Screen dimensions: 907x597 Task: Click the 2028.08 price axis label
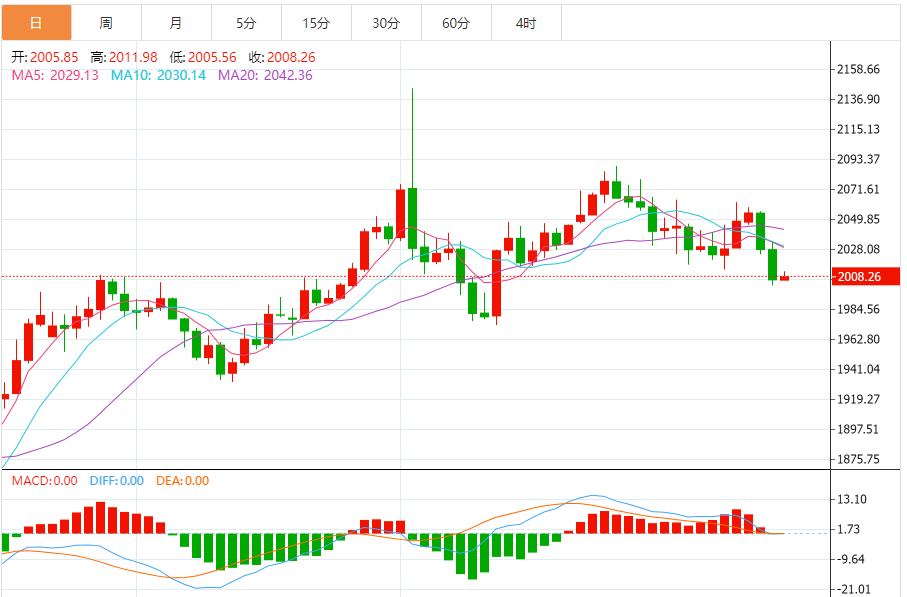tap(858, 249)
